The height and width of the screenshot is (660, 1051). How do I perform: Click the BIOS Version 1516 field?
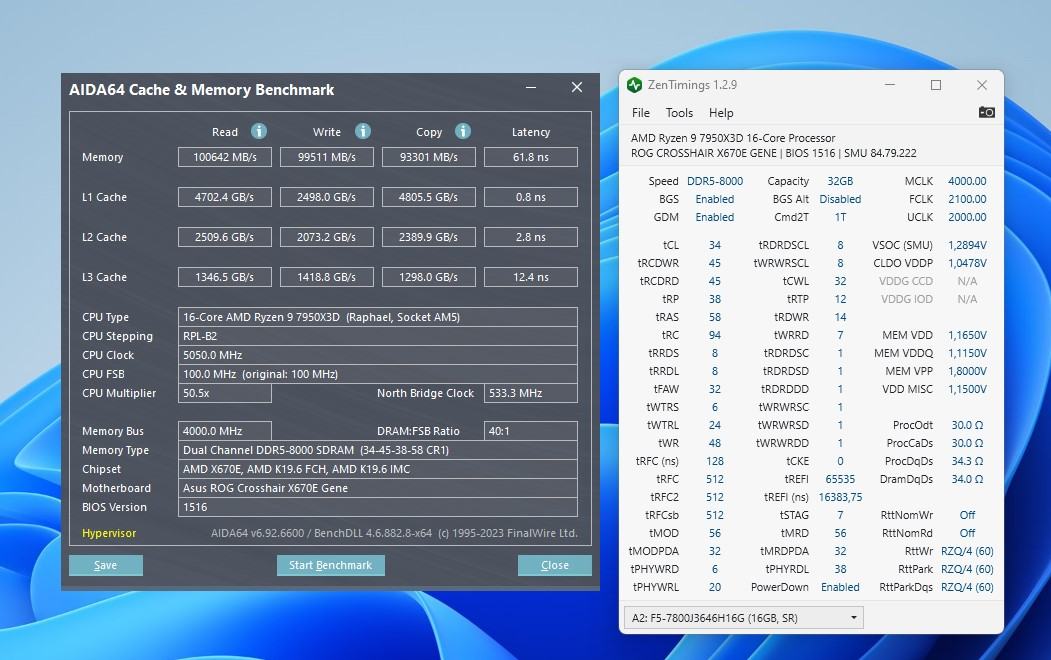(x=378, y=507)
